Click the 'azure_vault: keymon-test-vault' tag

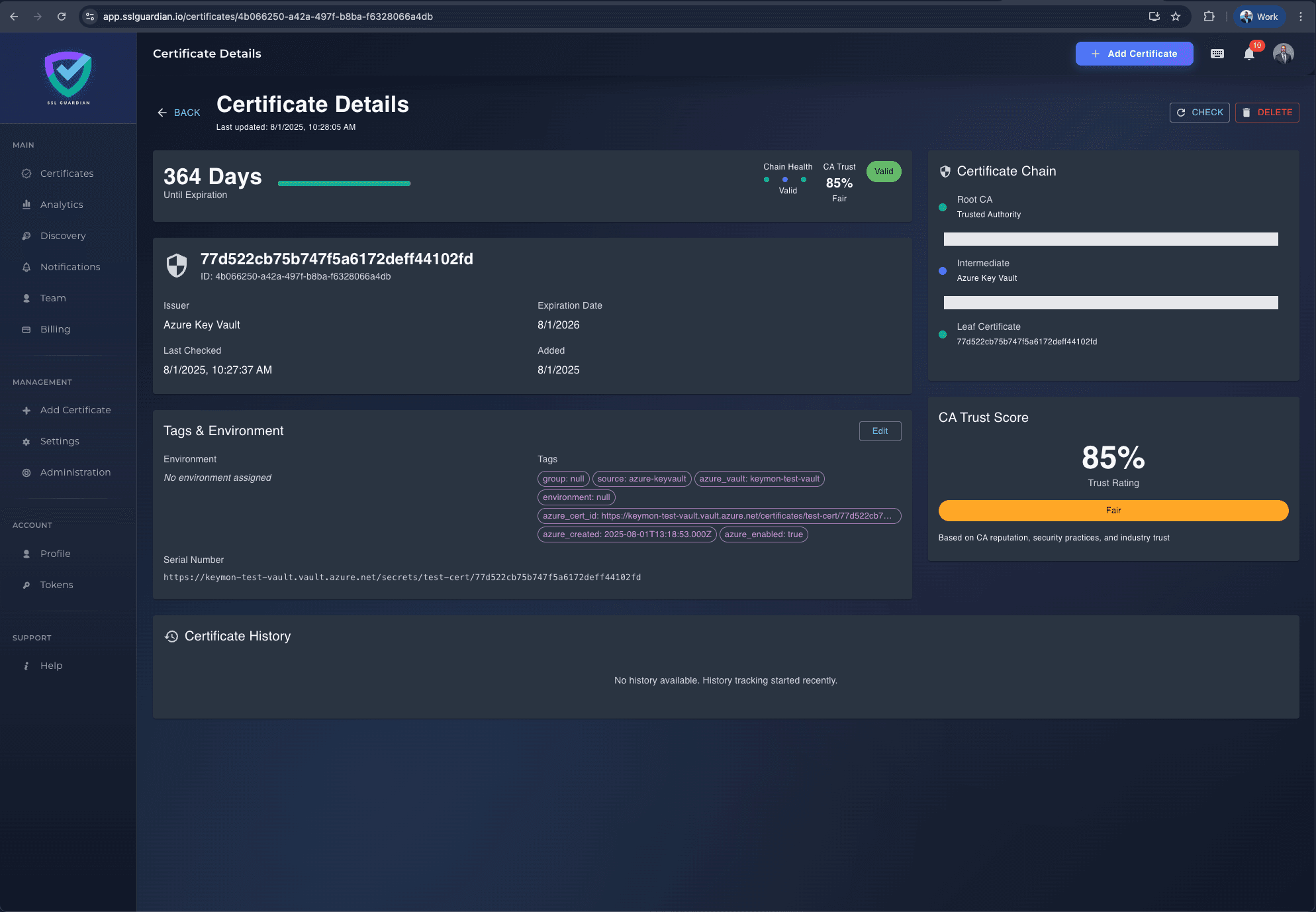click(x=759, y=479)
